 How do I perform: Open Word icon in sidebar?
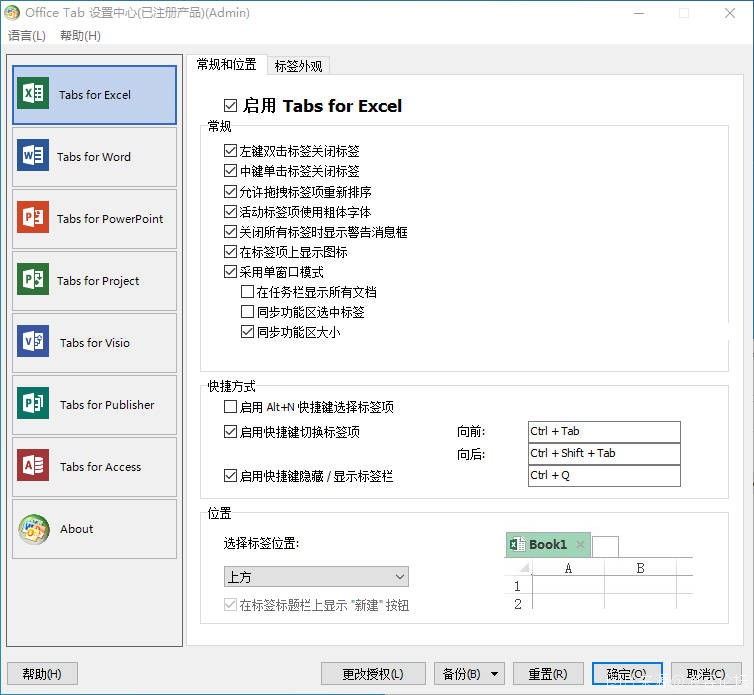coord(33,155)
